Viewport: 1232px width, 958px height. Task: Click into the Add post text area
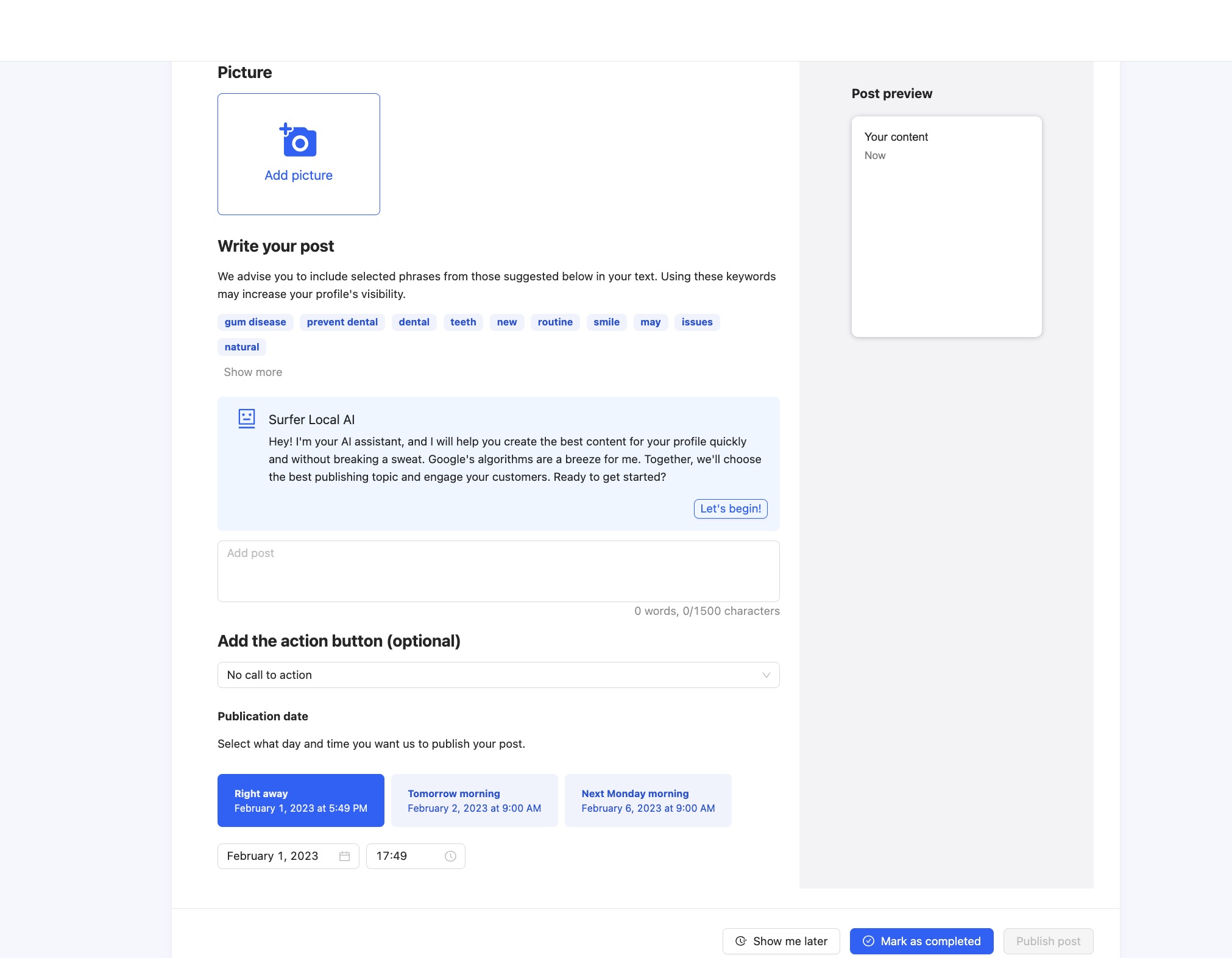click(498, 571)
